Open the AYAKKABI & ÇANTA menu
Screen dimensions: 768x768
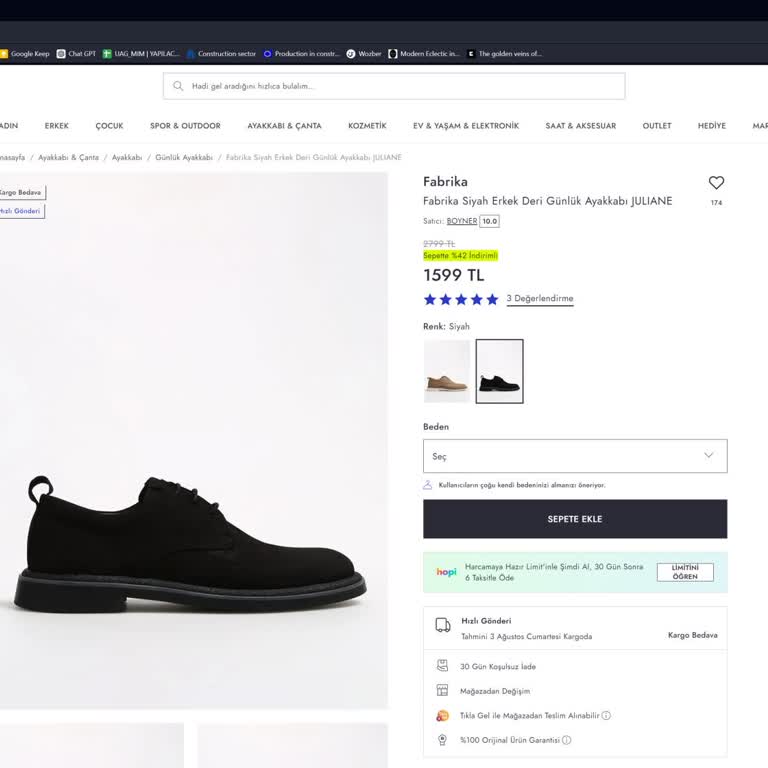pyautogui.click(x=284, y=126)
